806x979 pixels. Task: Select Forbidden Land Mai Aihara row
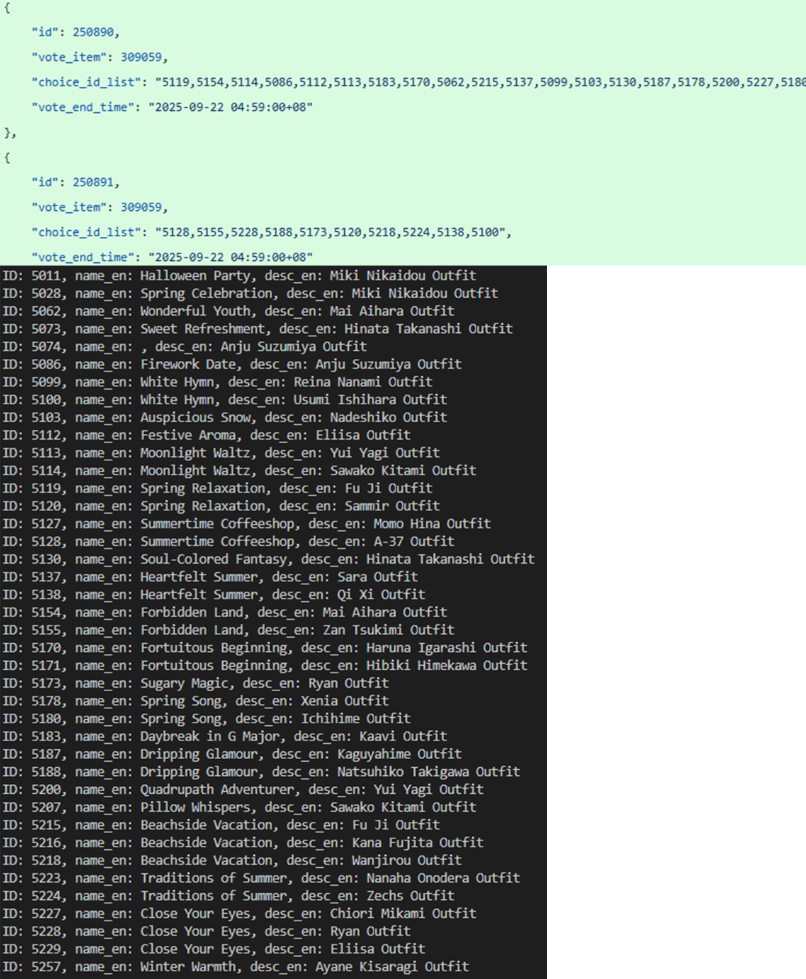tap(225, 612)
